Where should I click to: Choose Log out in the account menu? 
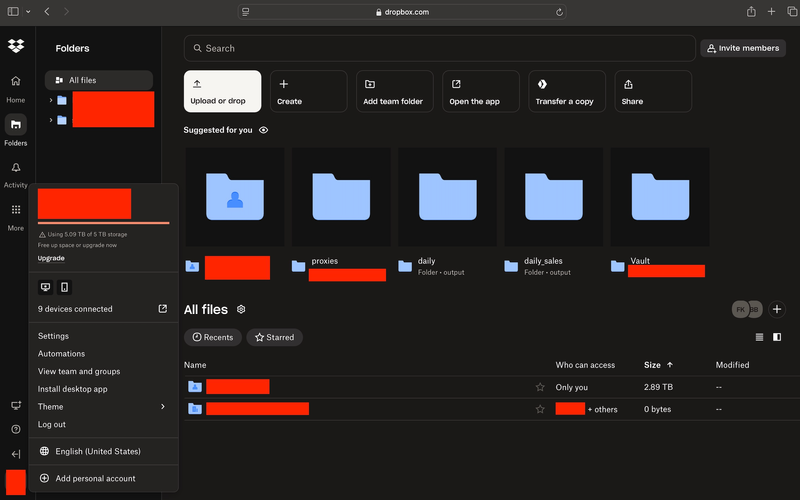pos(52,425)
